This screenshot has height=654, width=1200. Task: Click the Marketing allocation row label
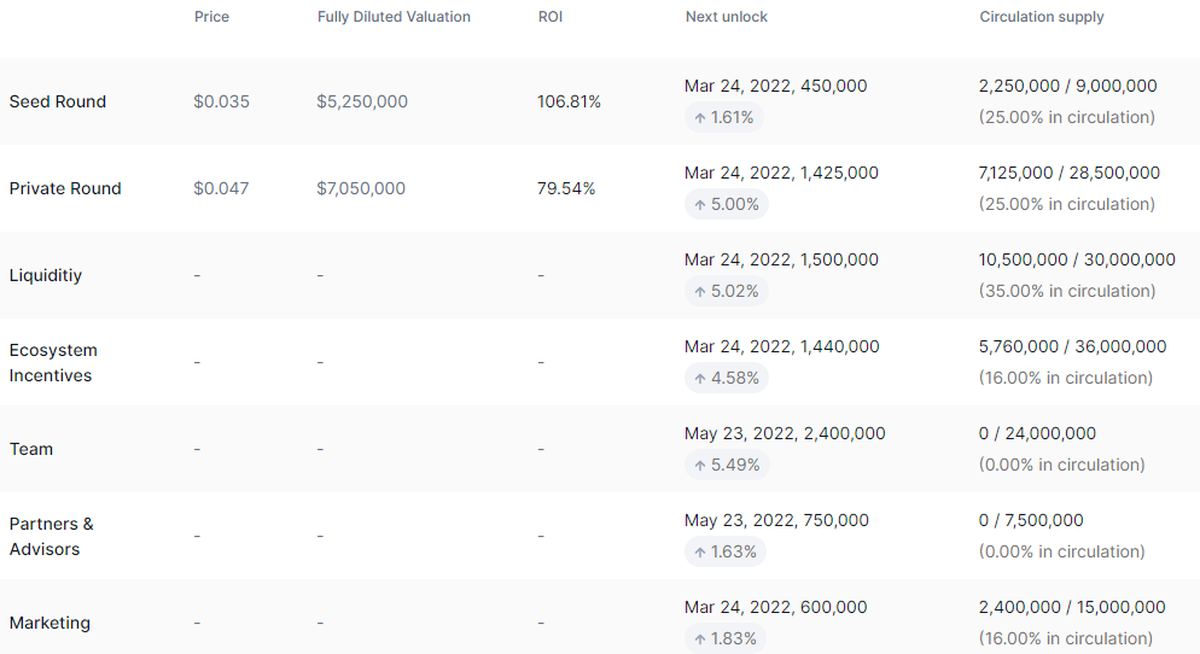pos(50,623)
